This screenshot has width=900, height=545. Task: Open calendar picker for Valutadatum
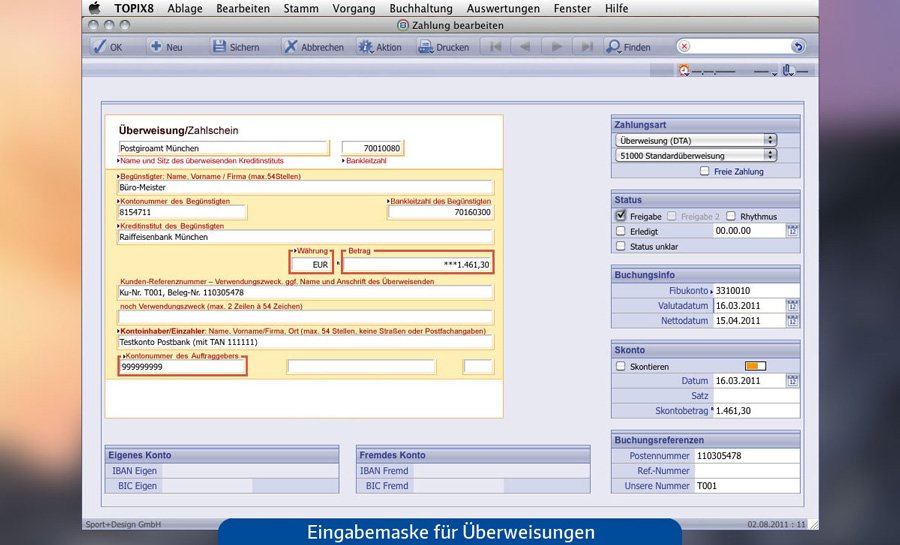click(x=793, y=305)
